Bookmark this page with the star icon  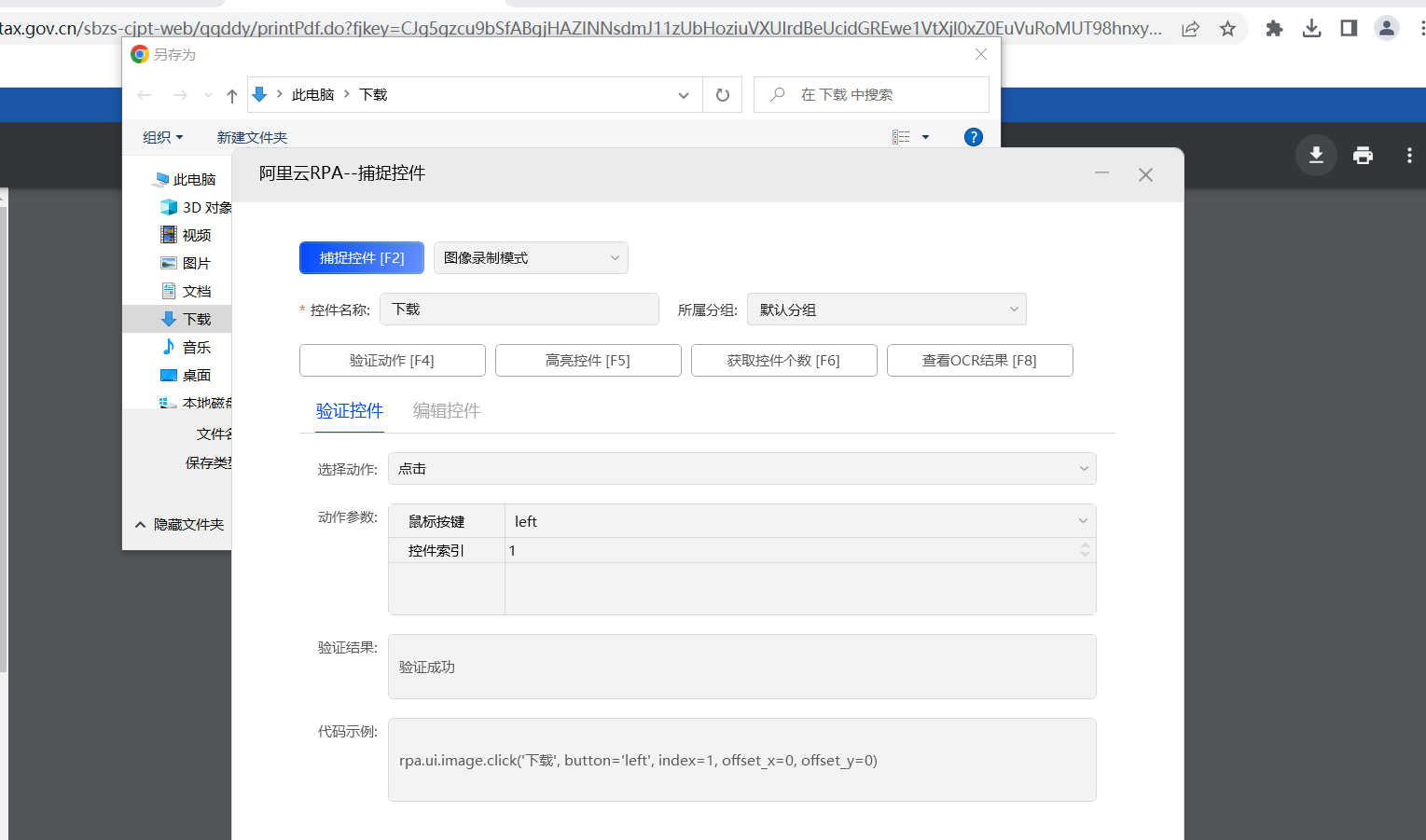(x=1227, y=29)
